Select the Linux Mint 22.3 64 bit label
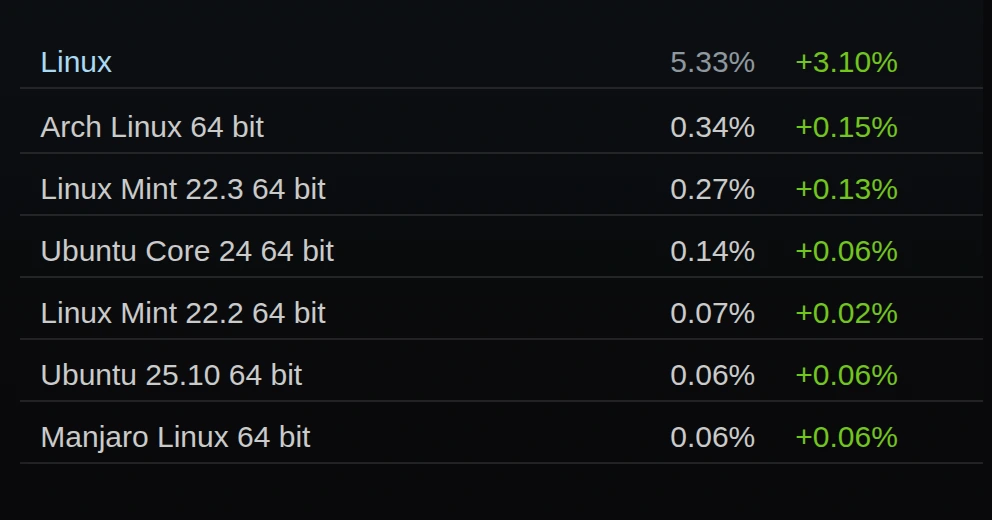 pos(183,189)
